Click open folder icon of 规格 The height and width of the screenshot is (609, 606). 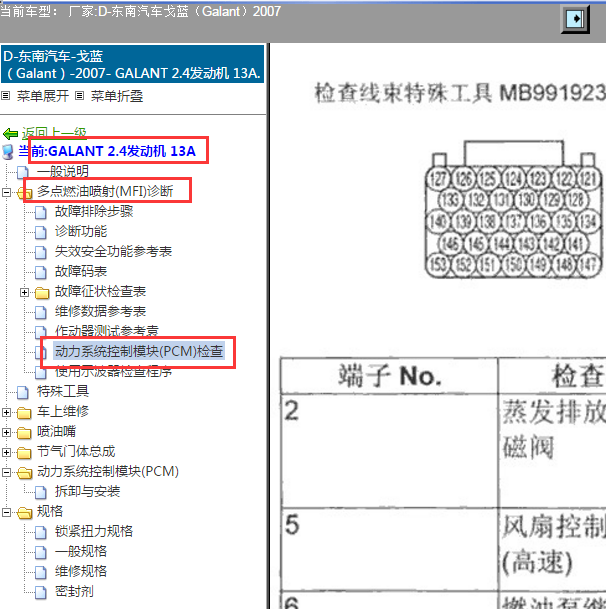pos(24,513)
